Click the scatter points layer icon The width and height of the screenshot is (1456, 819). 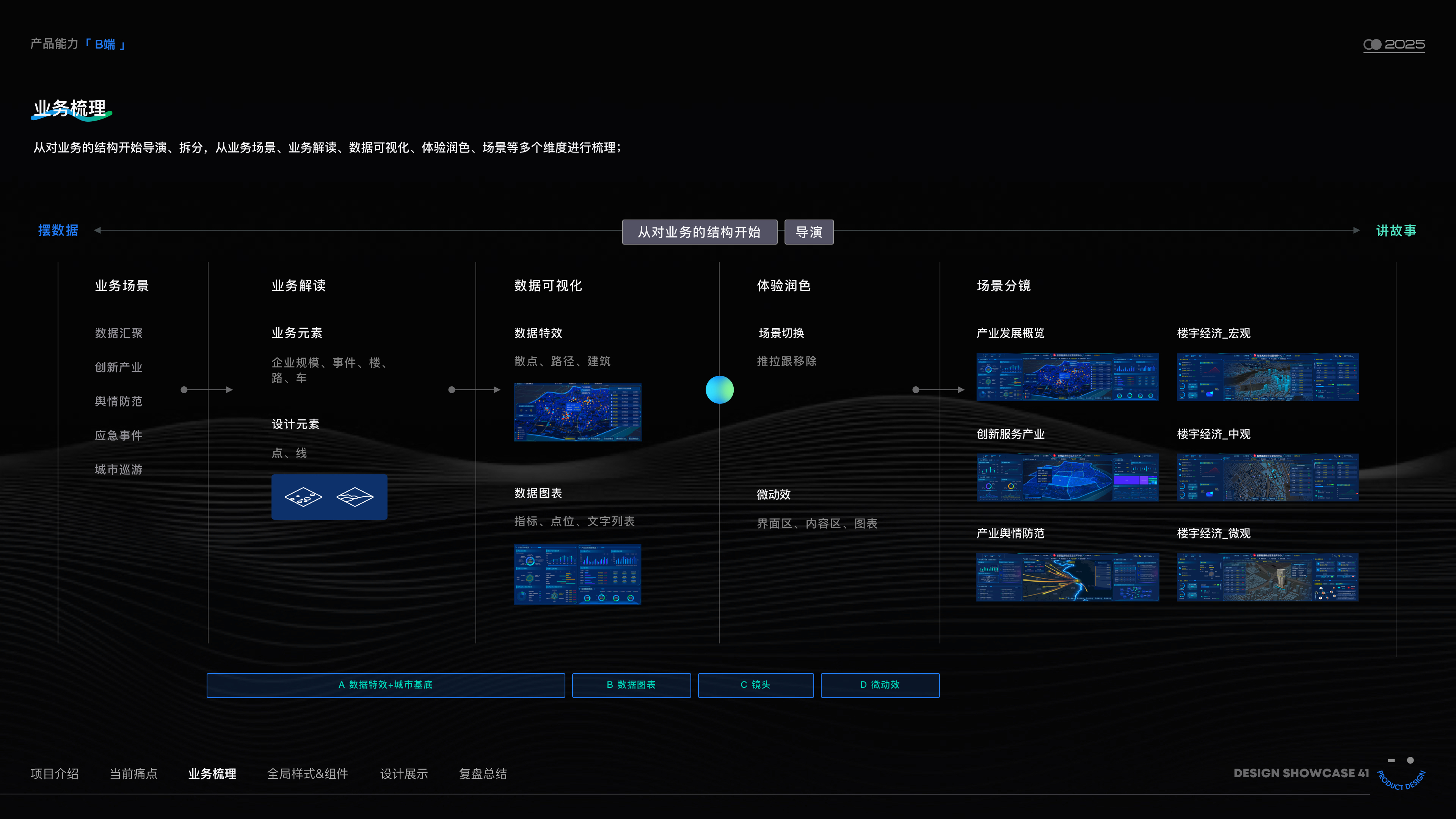303,497
